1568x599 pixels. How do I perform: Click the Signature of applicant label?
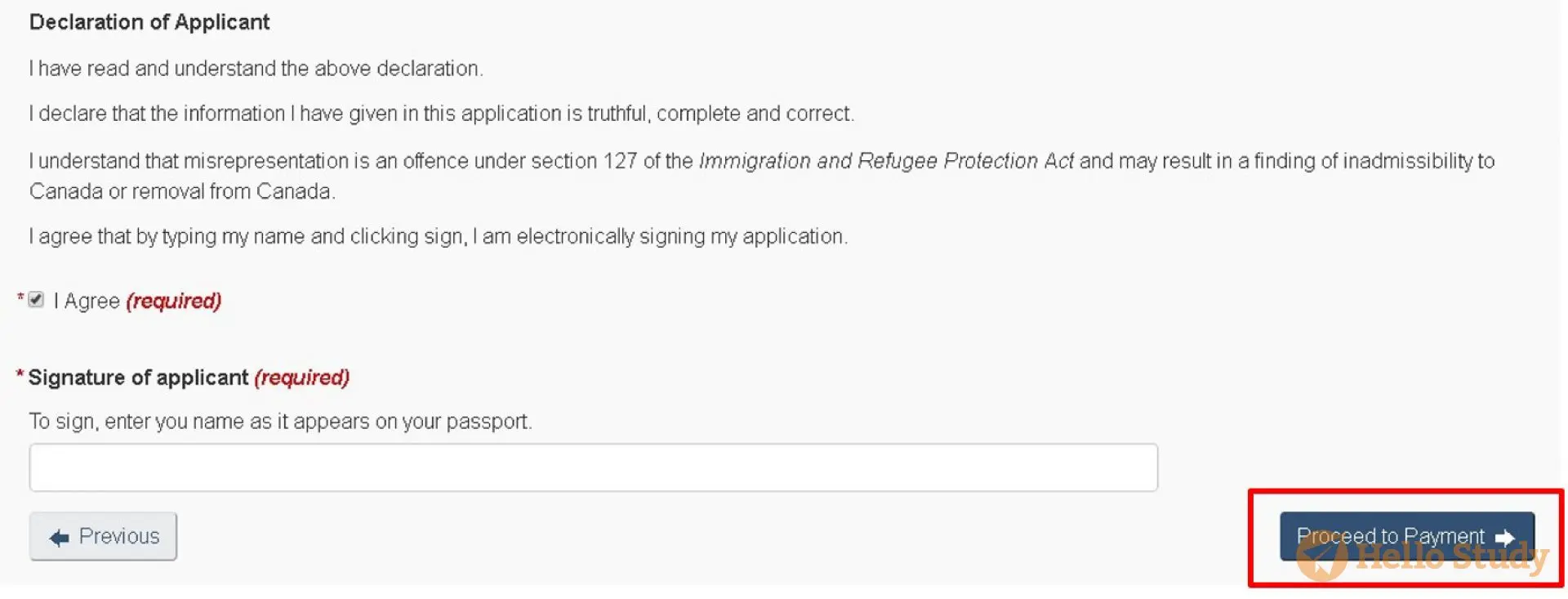(138, 378)
